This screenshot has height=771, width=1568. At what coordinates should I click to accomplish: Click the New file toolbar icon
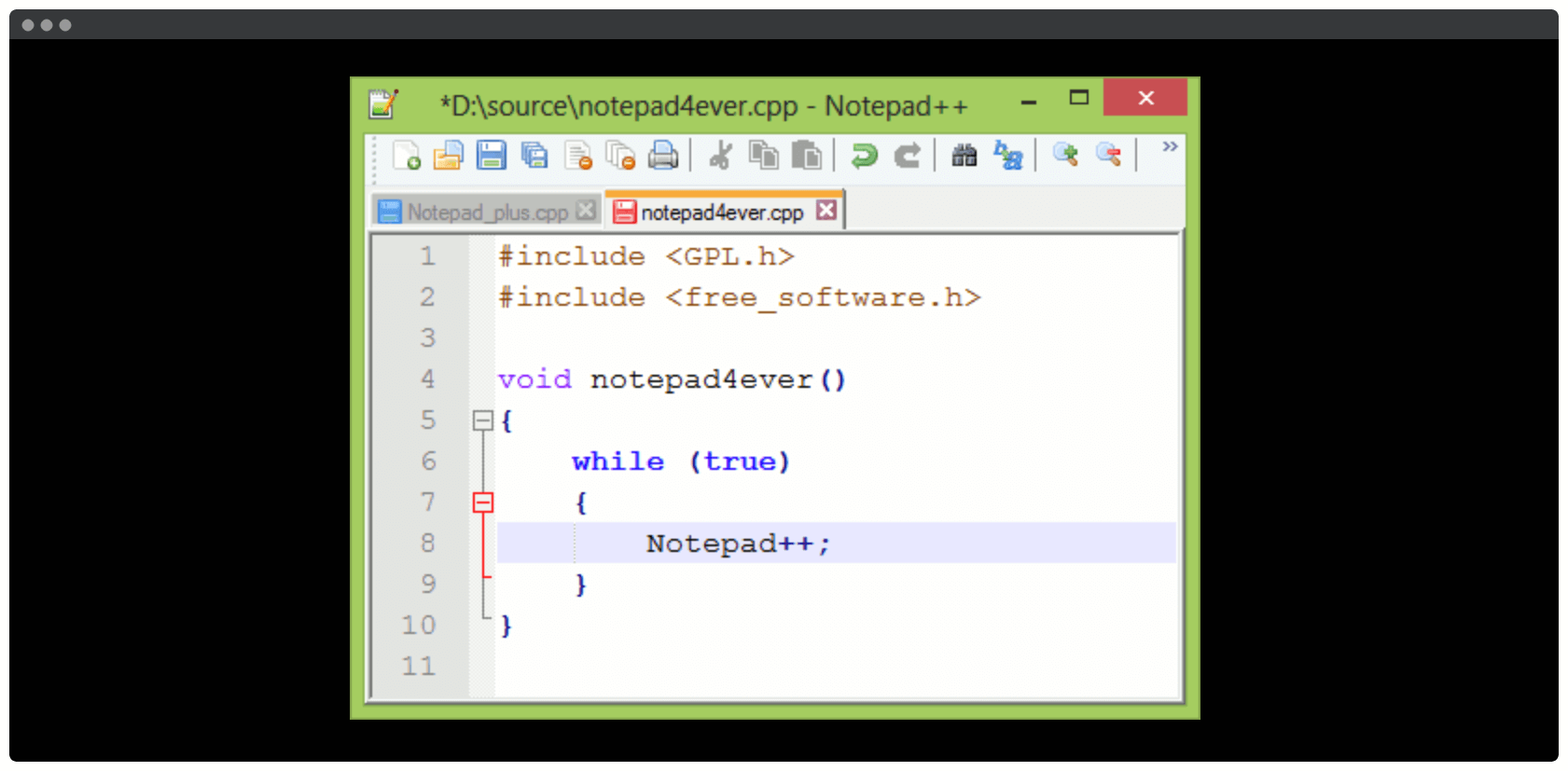tap(406, 156)
